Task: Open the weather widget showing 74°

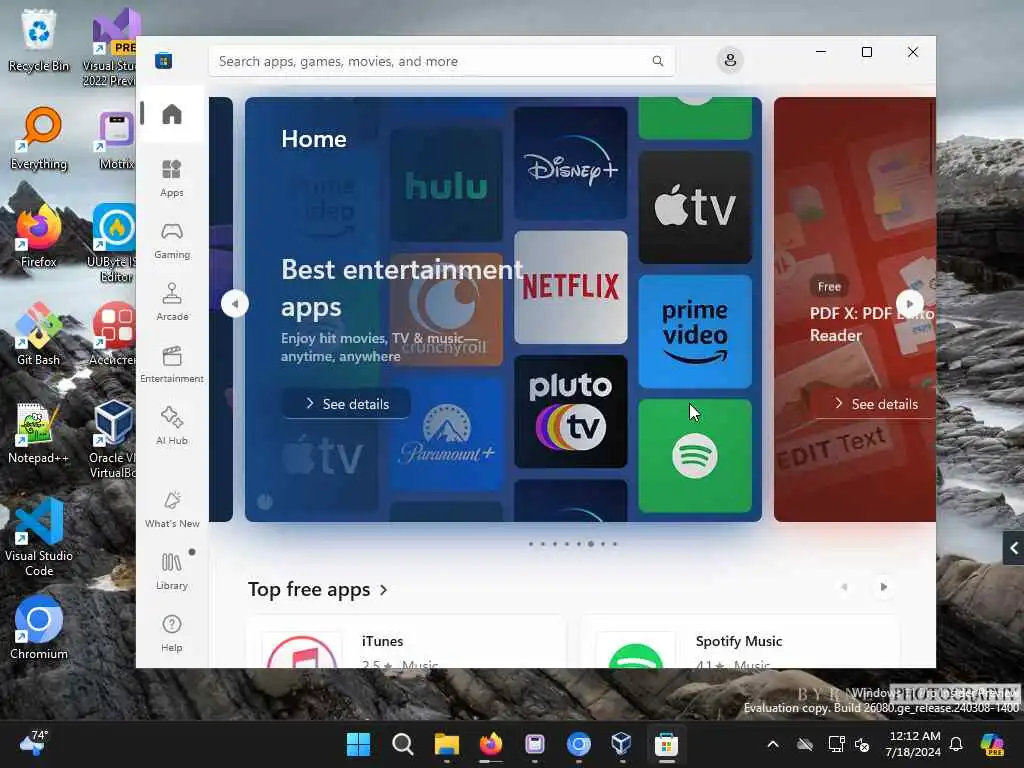Action: [33, 743]
